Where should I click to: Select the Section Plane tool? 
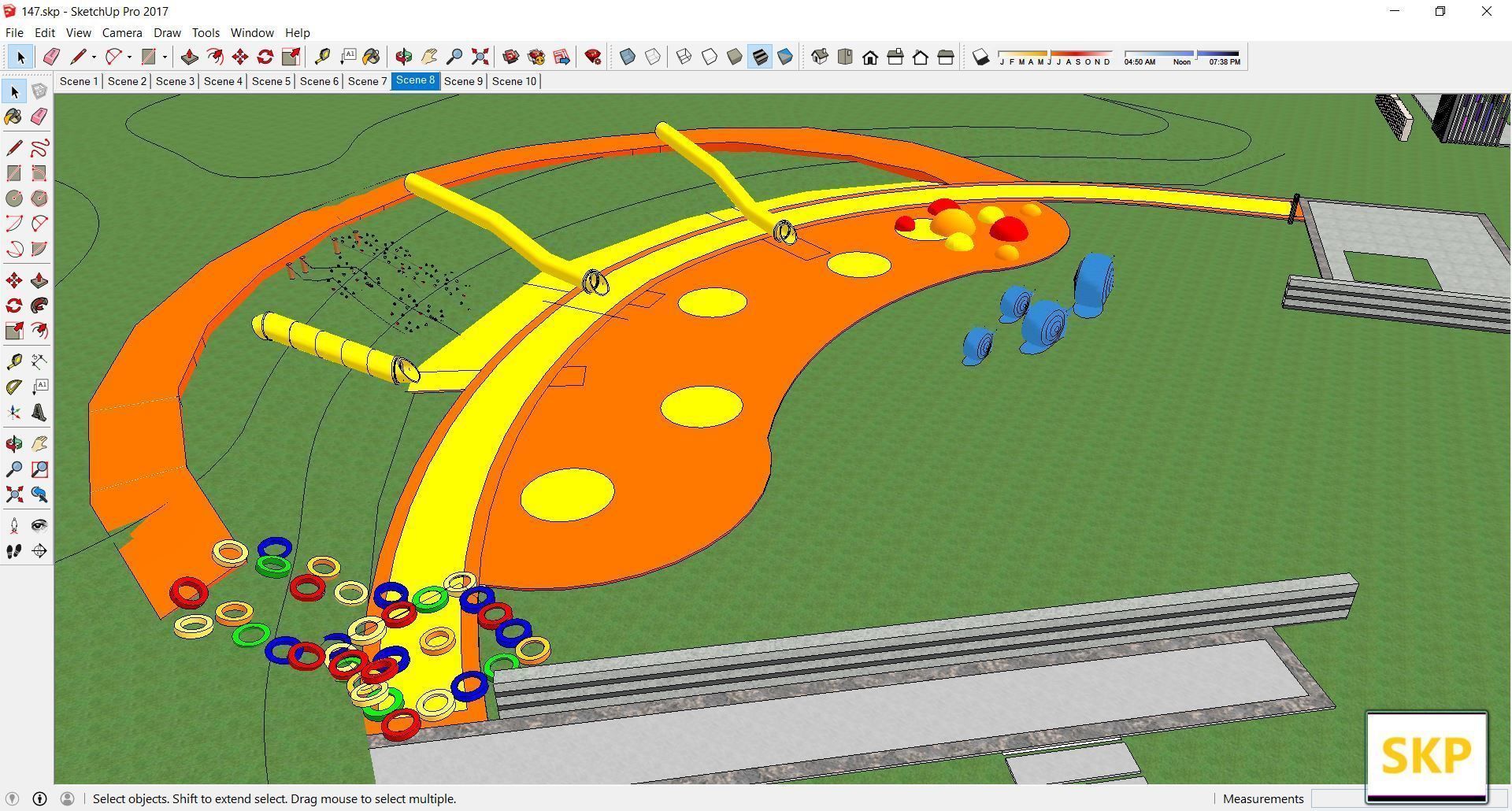point(39,551)
